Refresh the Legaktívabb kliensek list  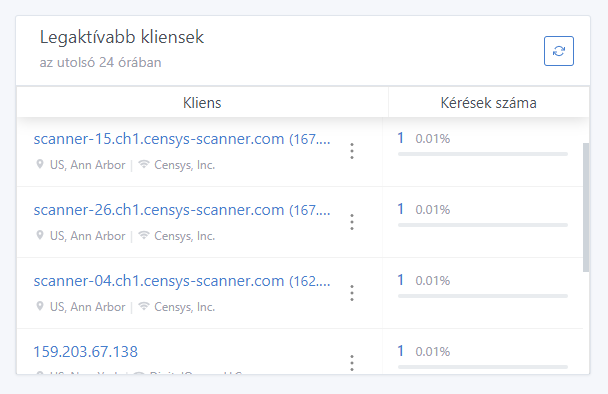pyautogui.click(x=559, y=51)
